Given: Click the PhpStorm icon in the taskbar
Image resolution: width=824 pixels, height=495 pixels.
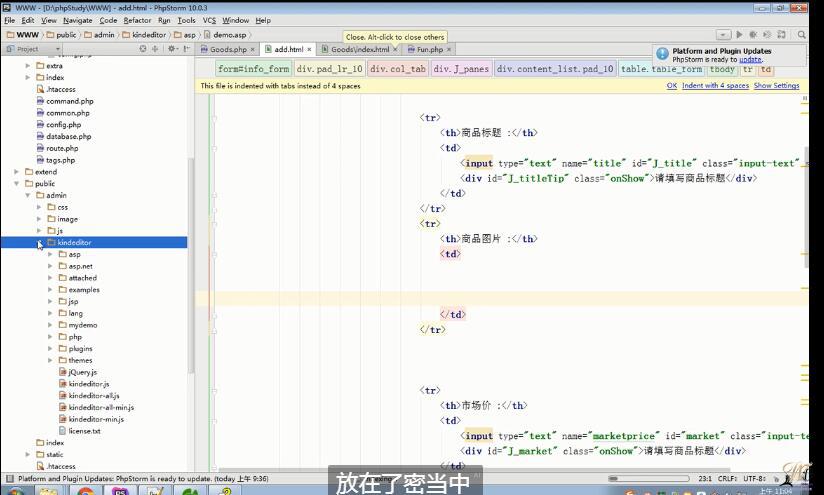Looking at the screenshot, I should [120, 491].
